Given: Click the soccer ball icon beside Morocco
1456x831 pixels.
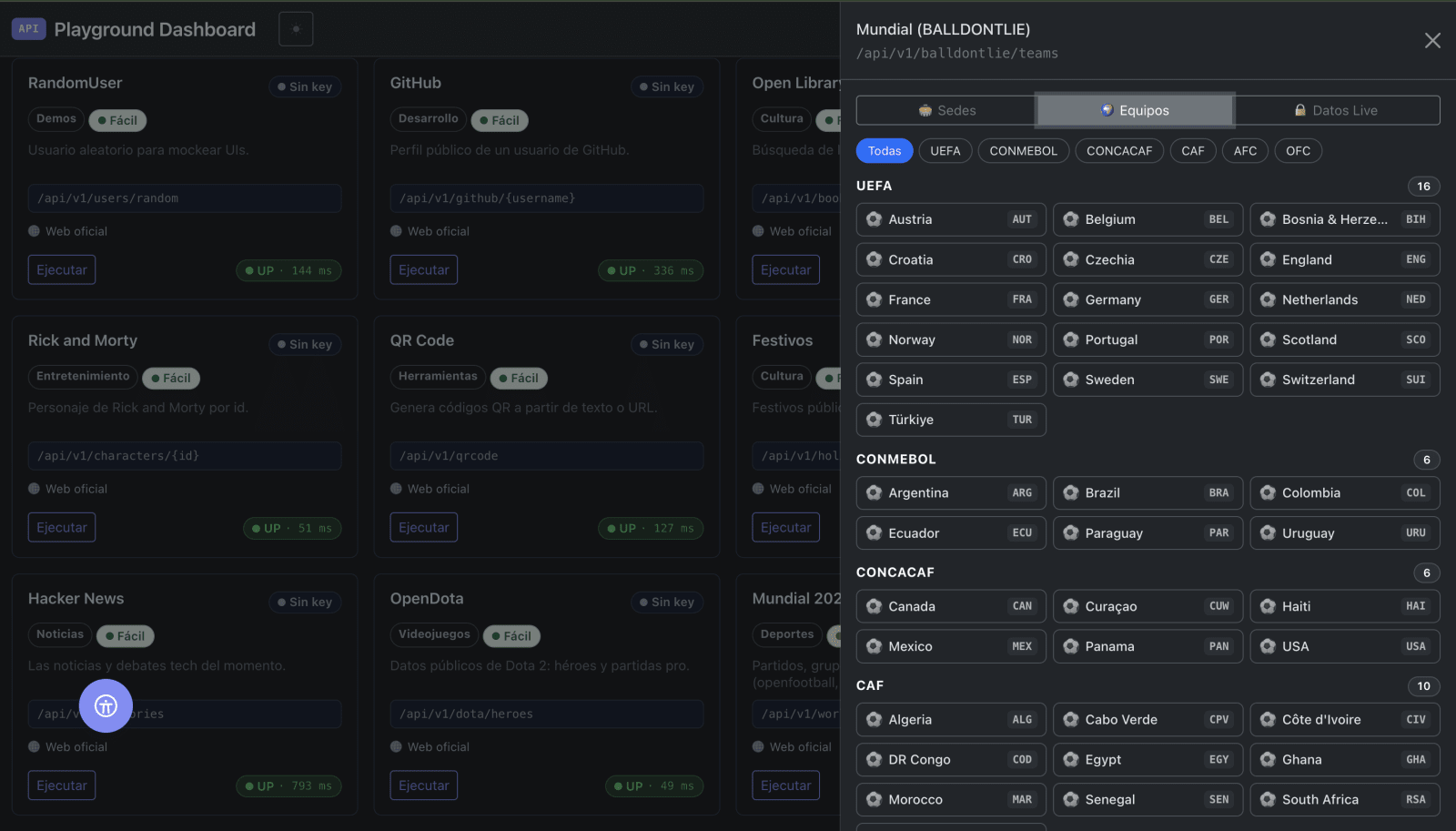Looking at the screenshot, I should [874, 800].
